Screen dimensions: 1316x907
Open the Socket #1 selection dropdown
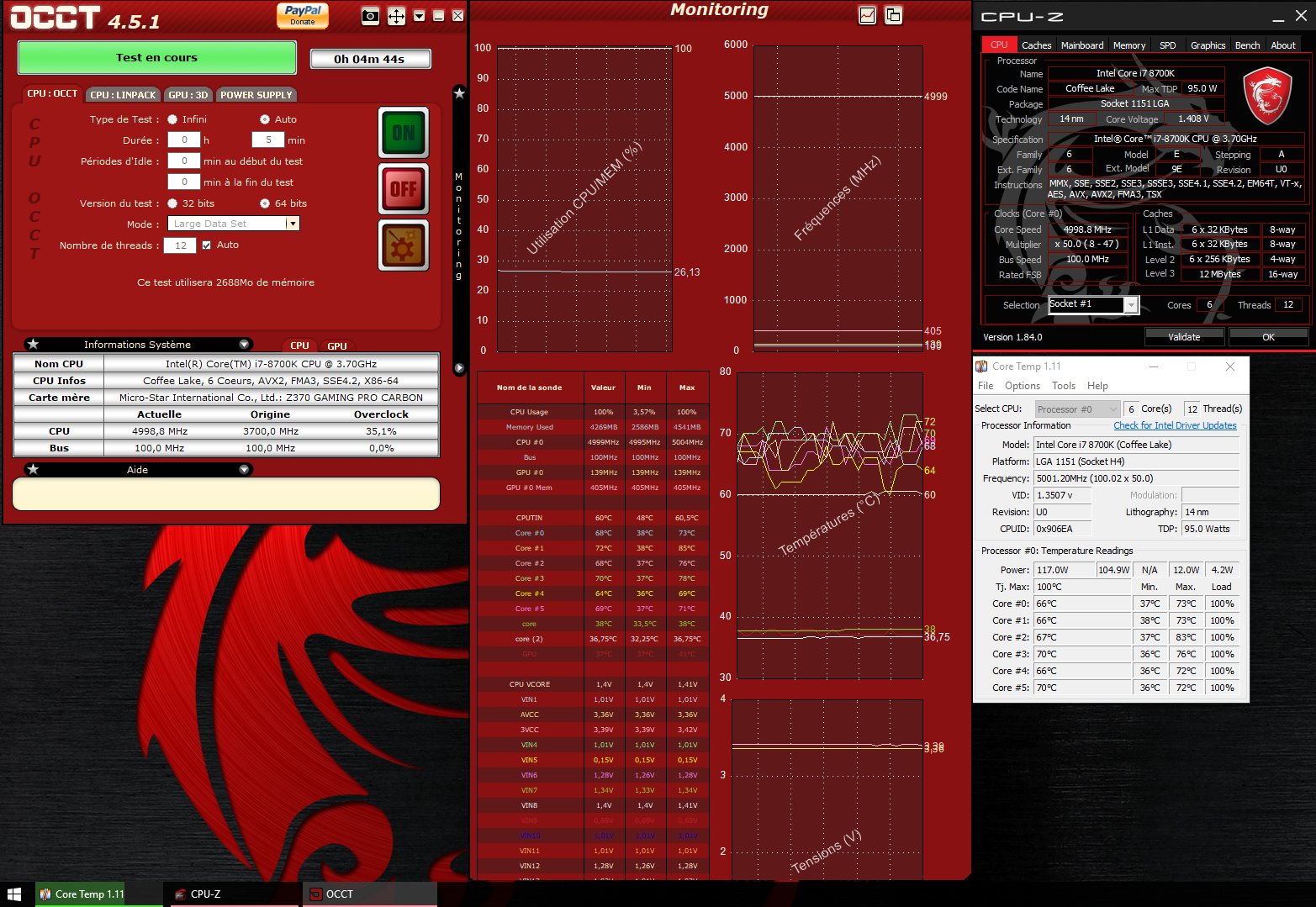(x=1131, y=305)
